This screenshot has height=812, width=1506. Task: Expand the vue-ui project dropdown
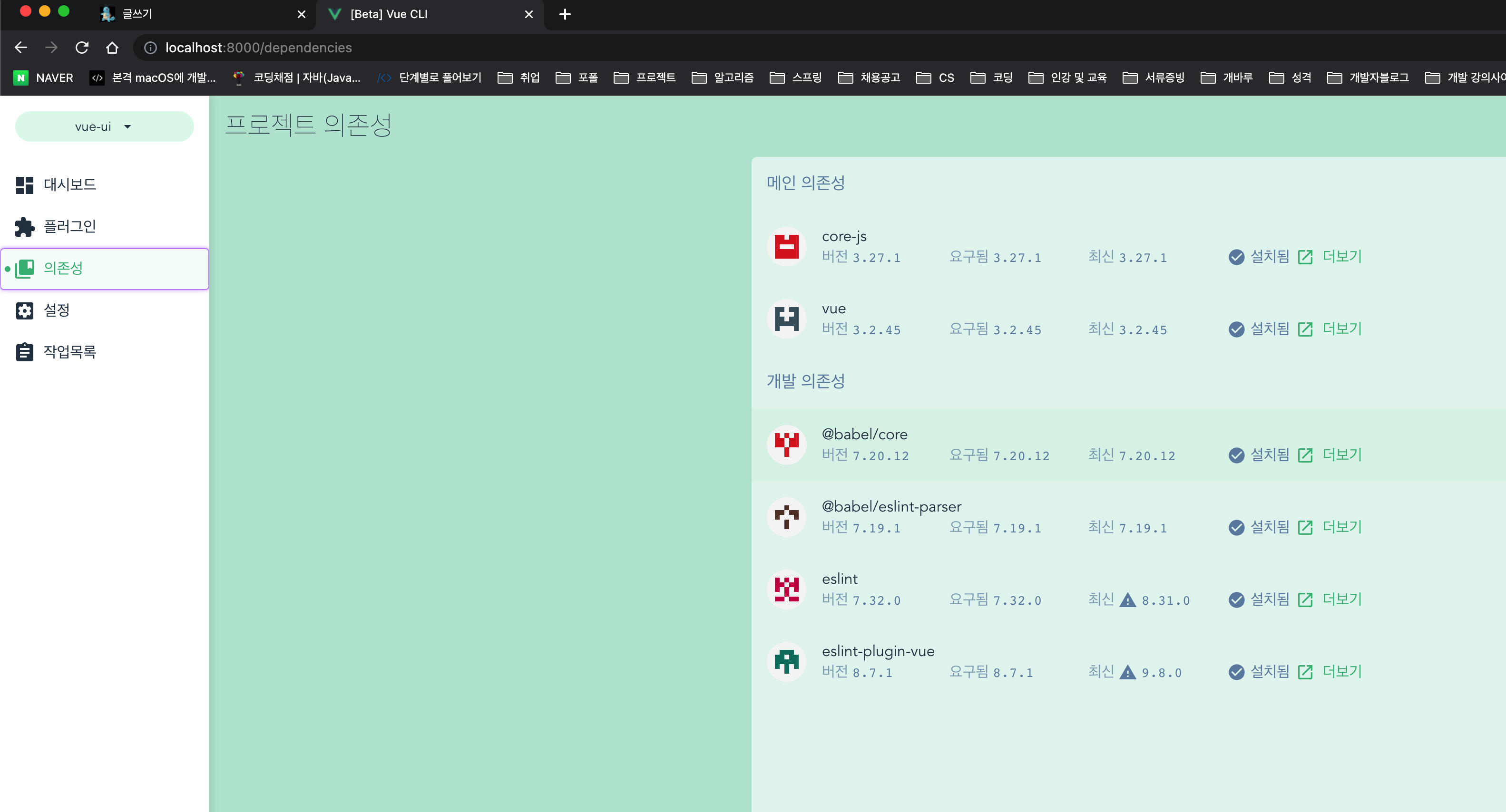point(104,127)
